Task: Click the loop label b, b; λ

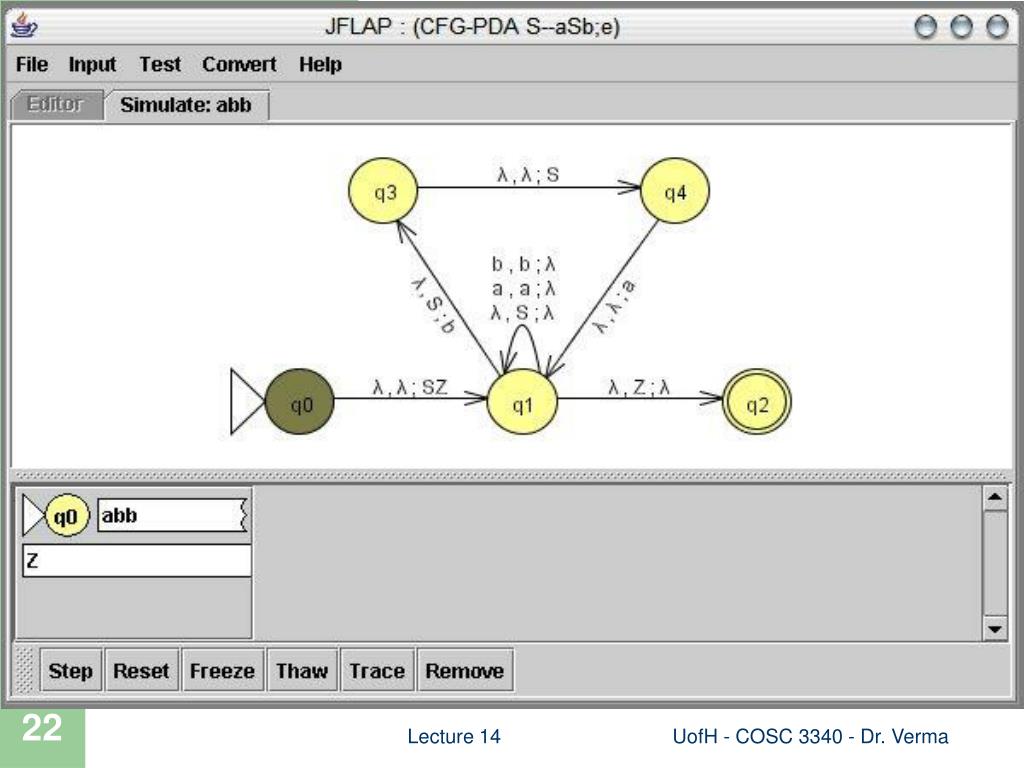Action: point(523,264)
